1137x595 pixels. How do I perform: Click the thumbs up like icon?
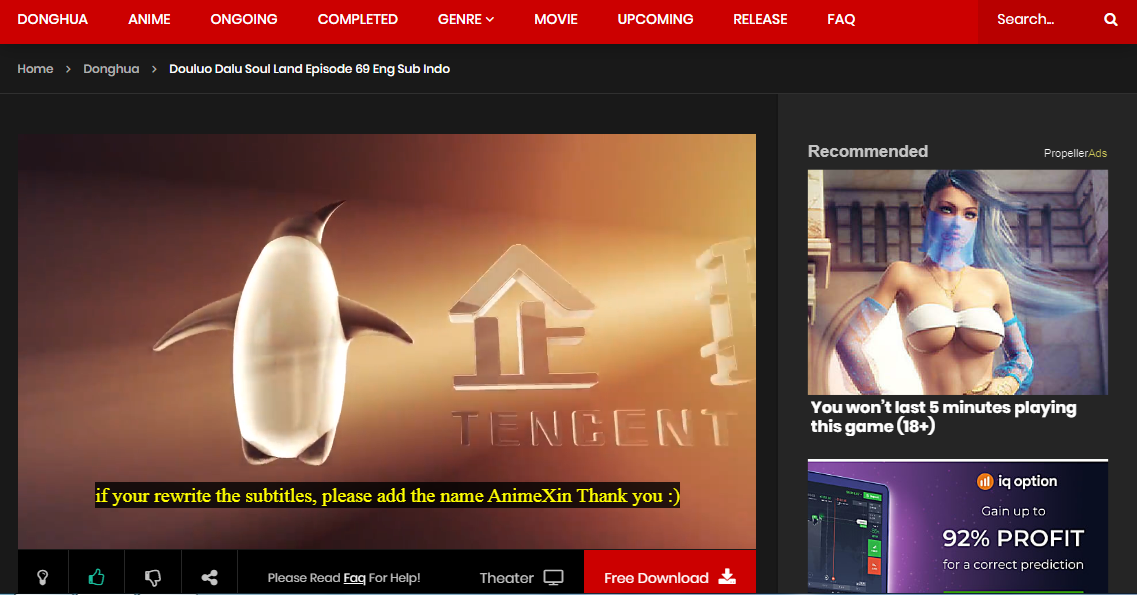click(x=97, y=577)
